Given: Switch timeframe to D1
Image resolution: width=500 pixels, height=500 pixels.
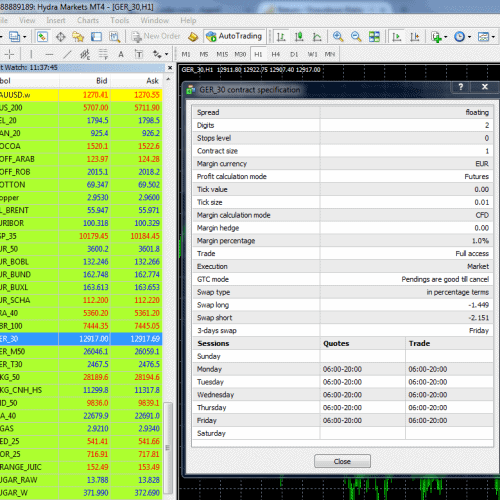Looking at the screenshot, I should point(294,54).
